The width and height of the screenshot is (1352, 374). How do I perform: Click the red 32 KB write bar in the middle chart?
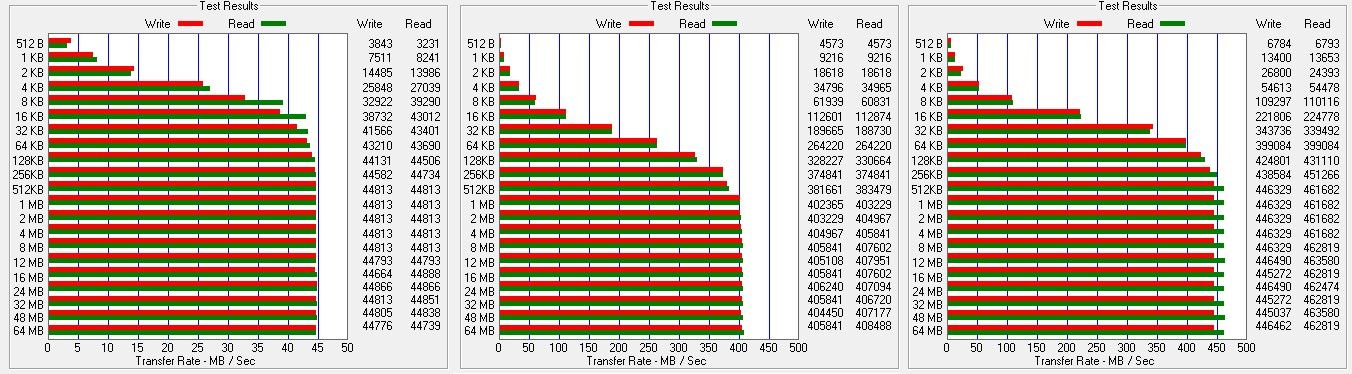pos(555,127)
